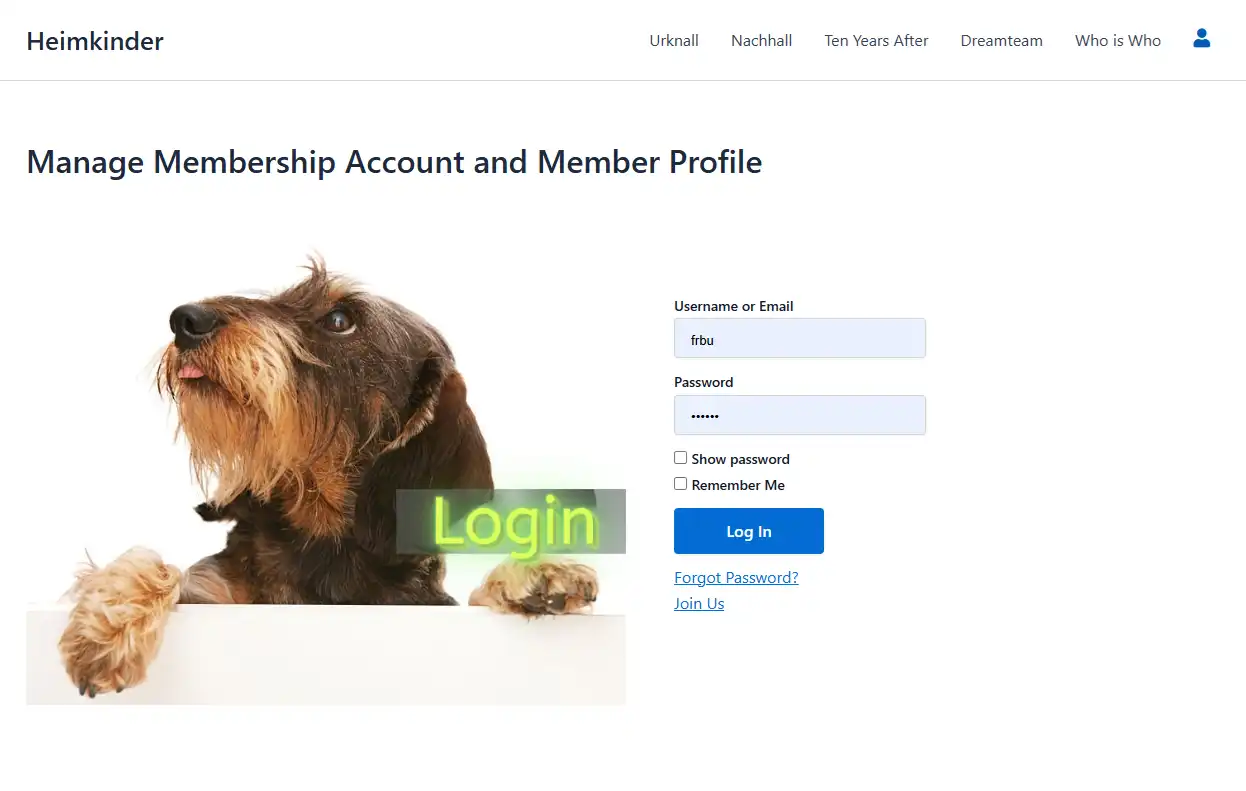Select Who is Who in navigation
The image size is (1246, 791).
point(1117,41)
